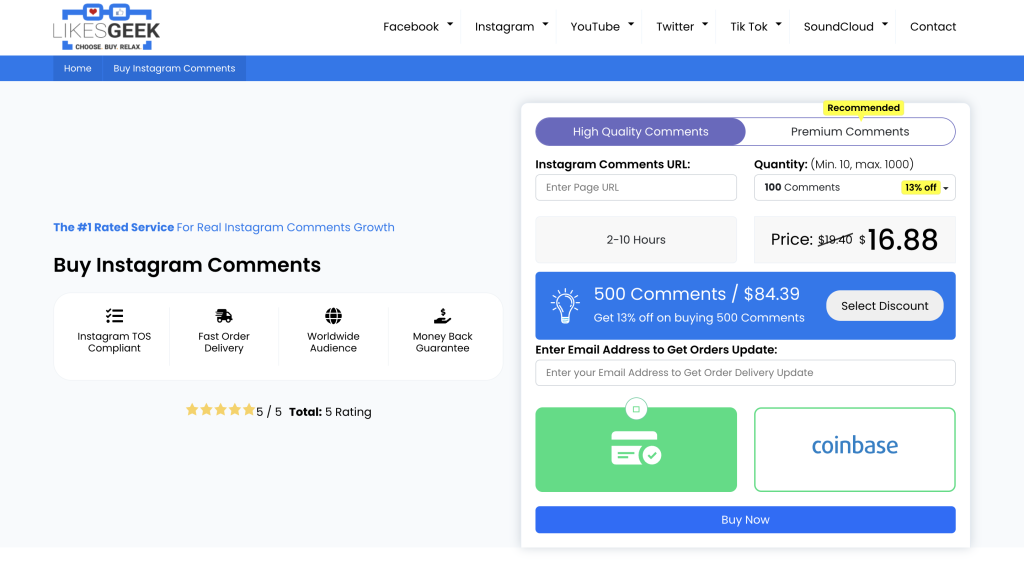Screen dimensions: 1024x582
Task: Click the Buy Now button
Action: (745, 519)
